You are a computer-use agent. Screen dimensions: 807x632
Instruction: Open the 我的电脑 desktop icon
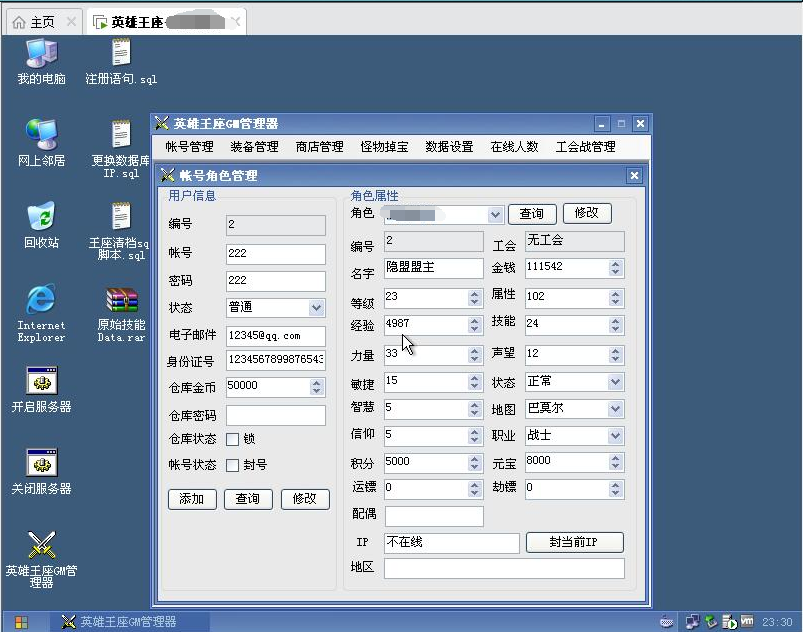pyautogui.click(x=41, y=53)
